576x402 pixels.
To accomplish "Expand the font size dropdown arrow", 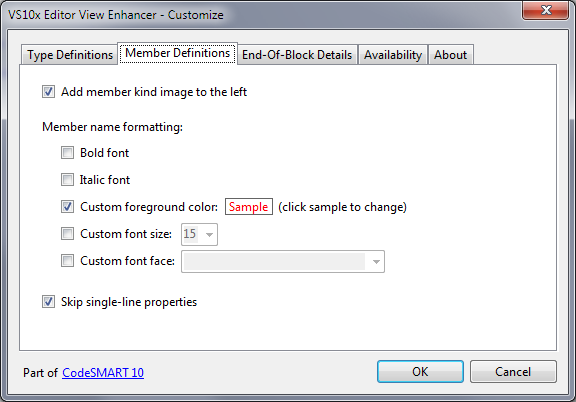I will tap(209, 234).
